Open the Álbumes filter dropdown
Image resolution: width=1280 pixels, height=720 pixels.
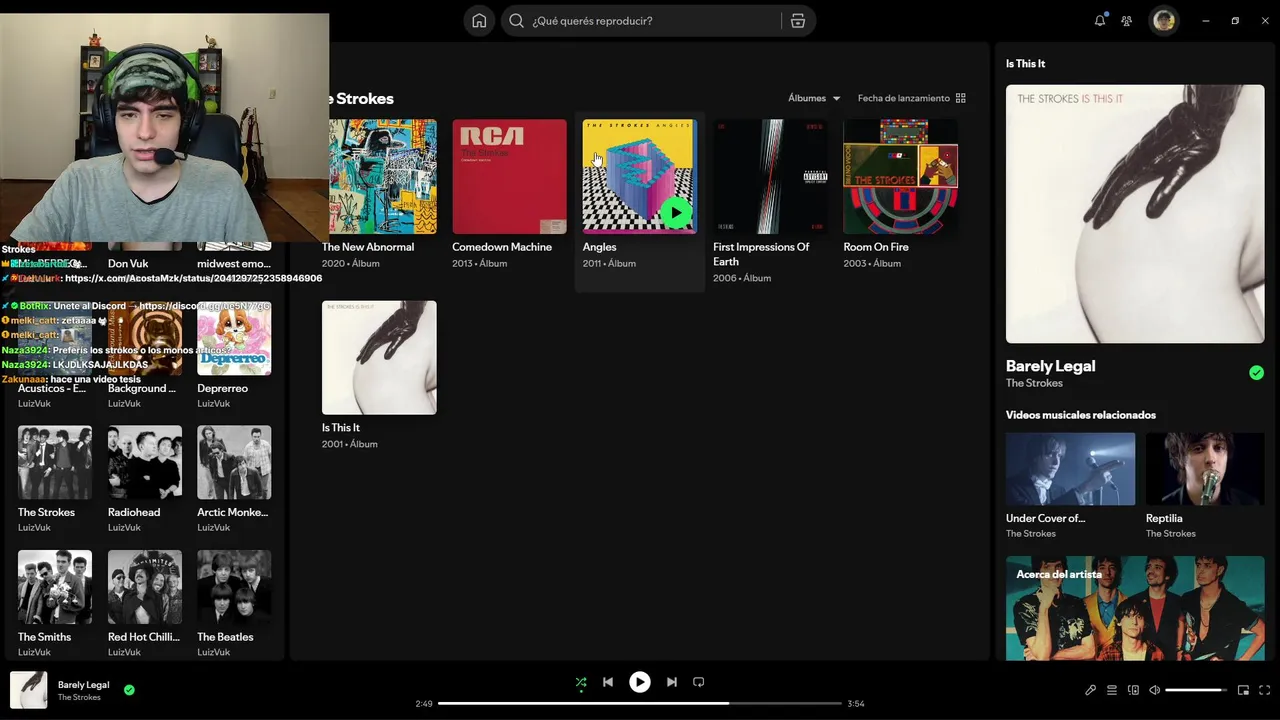814,98
